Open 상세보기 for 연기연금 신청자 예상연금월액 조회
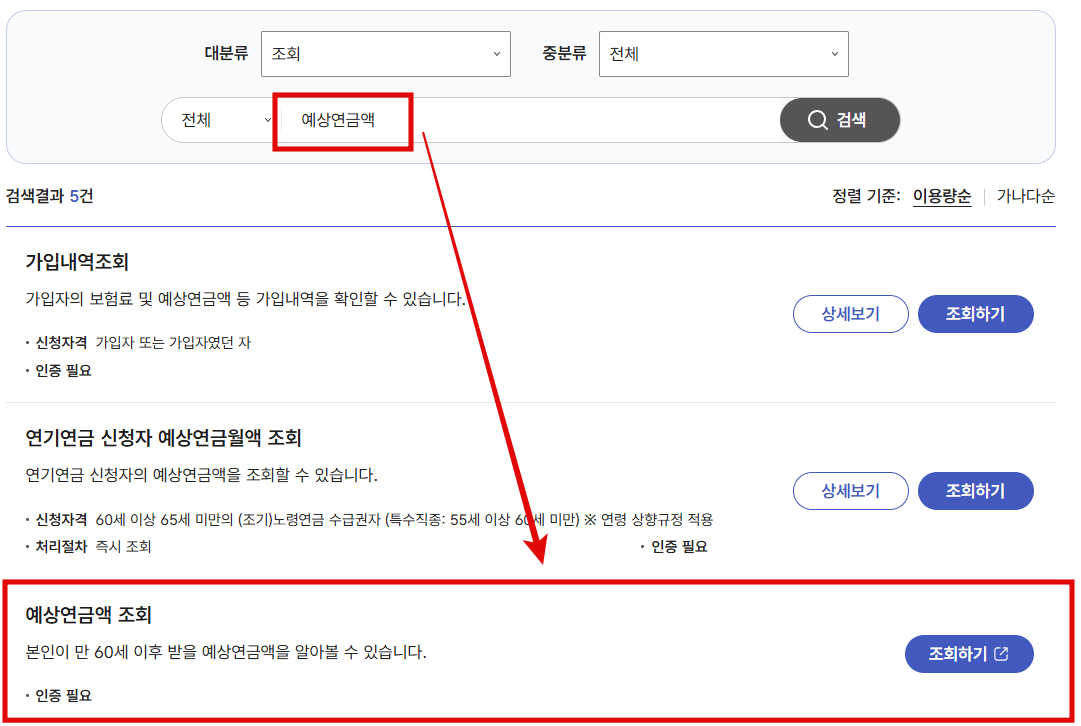1081x726 pixels. [x=850, y=490]
